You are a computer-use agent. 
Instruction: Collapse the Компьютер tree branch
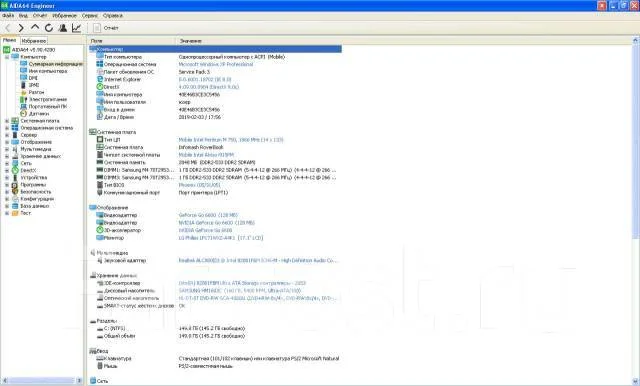[x=7, y=57]
